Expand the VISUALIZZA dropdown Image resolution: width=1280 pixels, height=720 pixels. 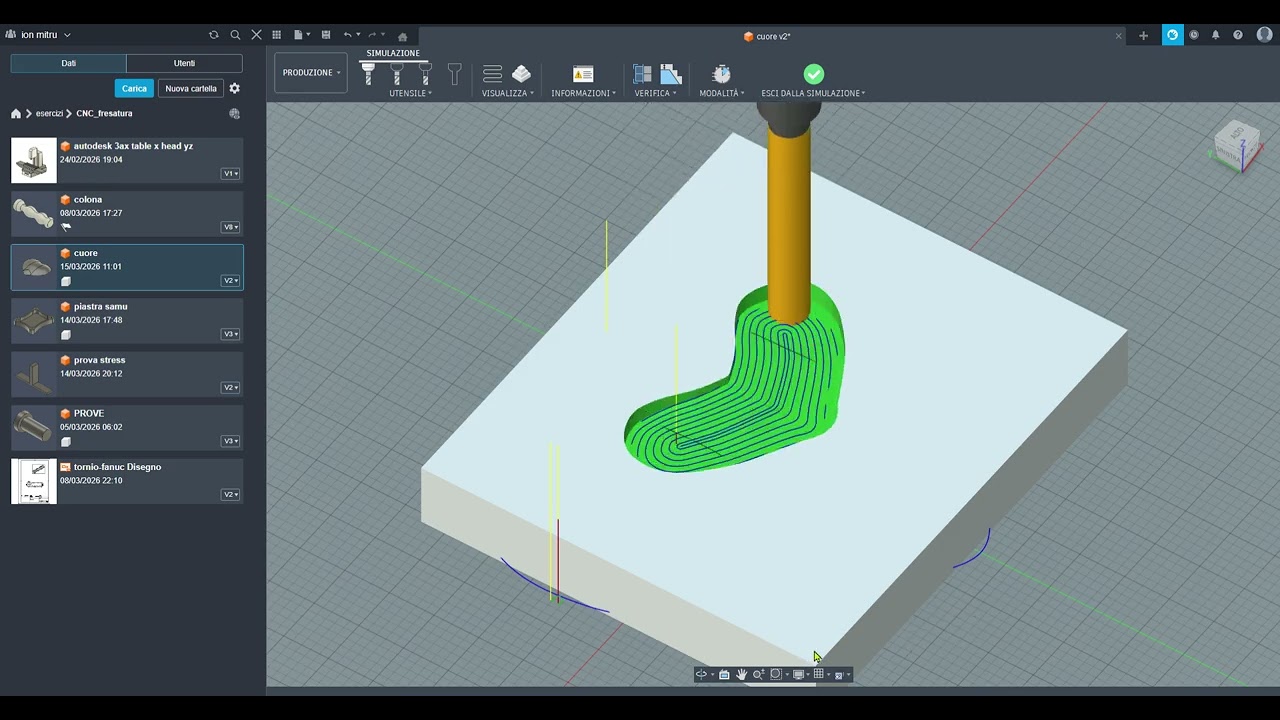coord(508,93)
